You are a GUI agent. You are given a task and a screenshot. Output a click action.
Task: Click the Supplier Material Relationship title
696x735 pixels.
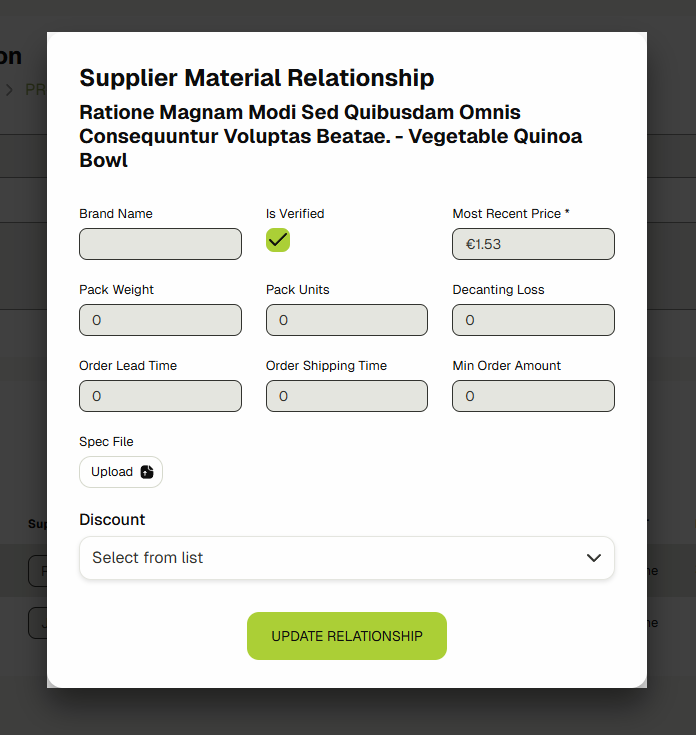[257, 78]
